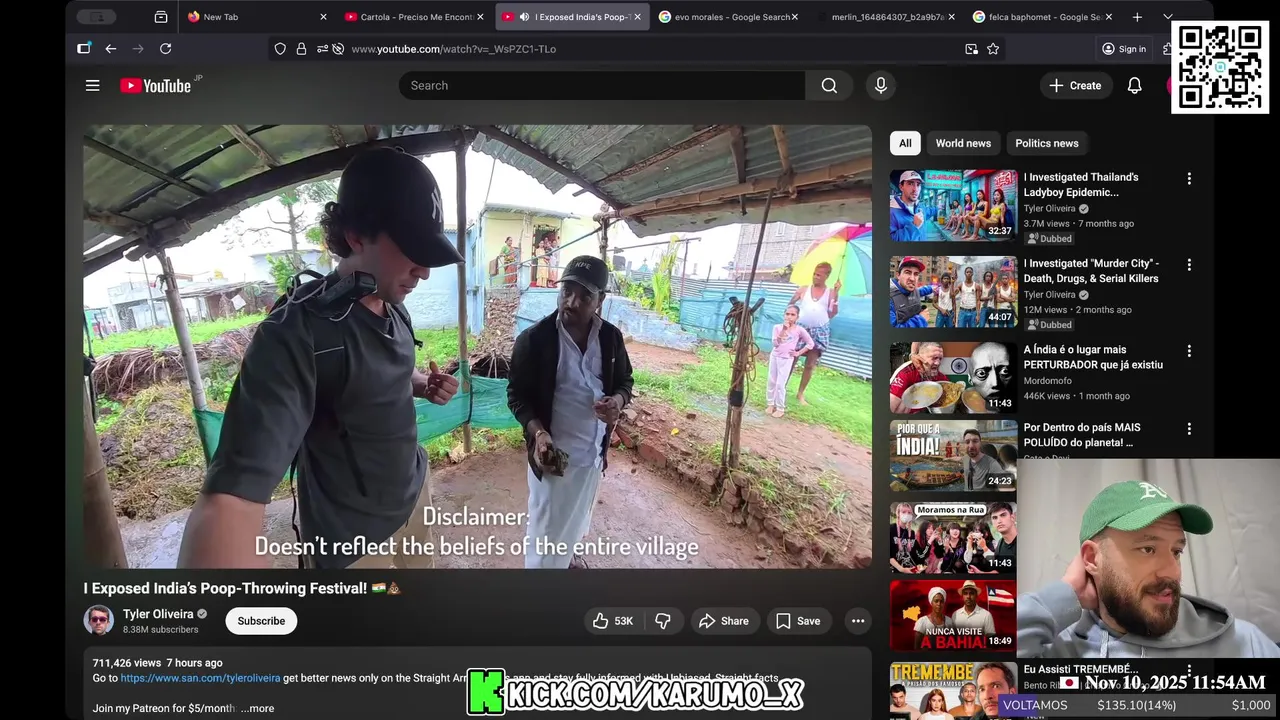Click I Investigated Thailand's Ladyboy Epidemic title
Viewport: 1280px width, 720px height.
click(1081, 185)
